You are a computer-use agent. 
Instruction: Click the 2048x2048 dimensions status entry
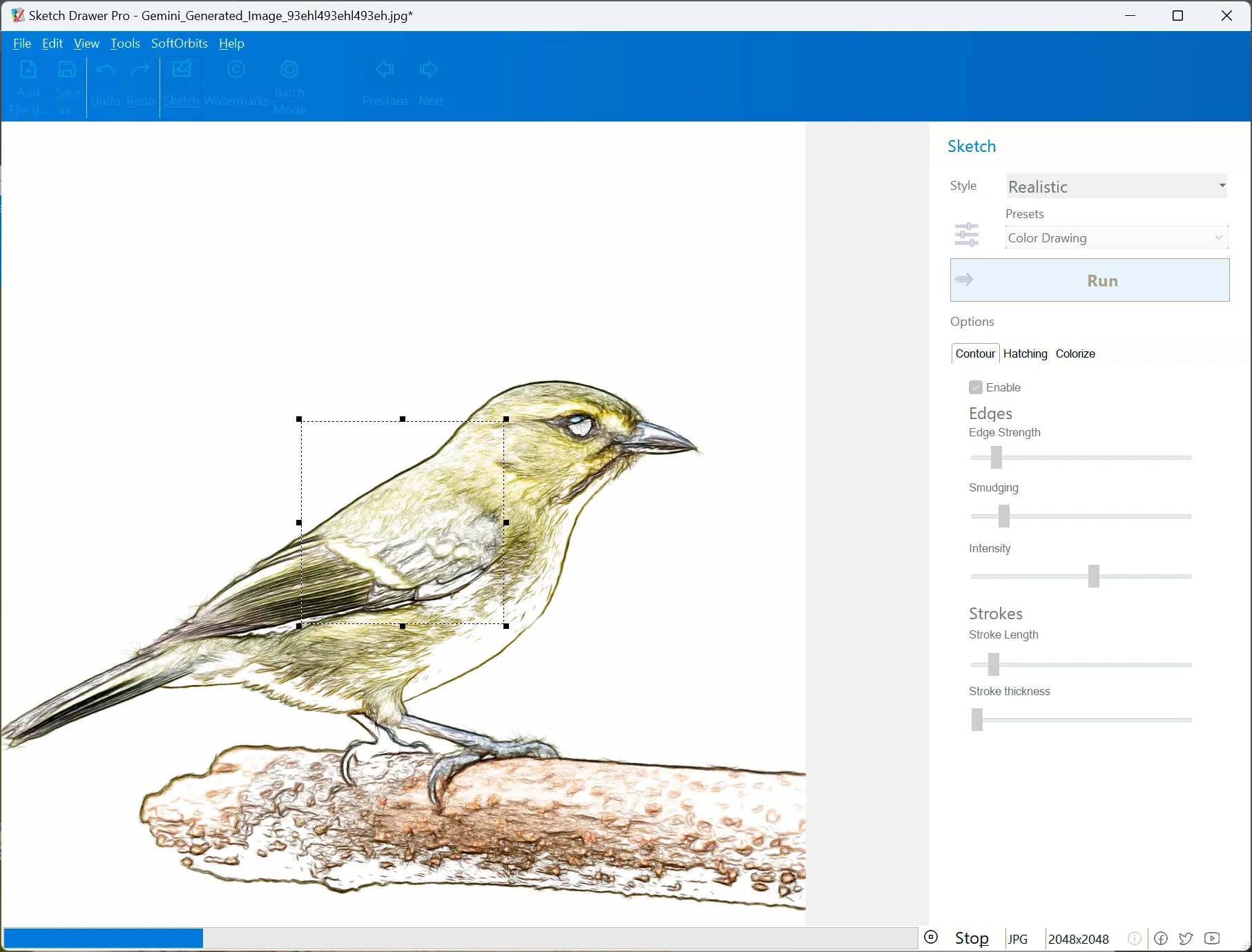[x=1079, y=939]
